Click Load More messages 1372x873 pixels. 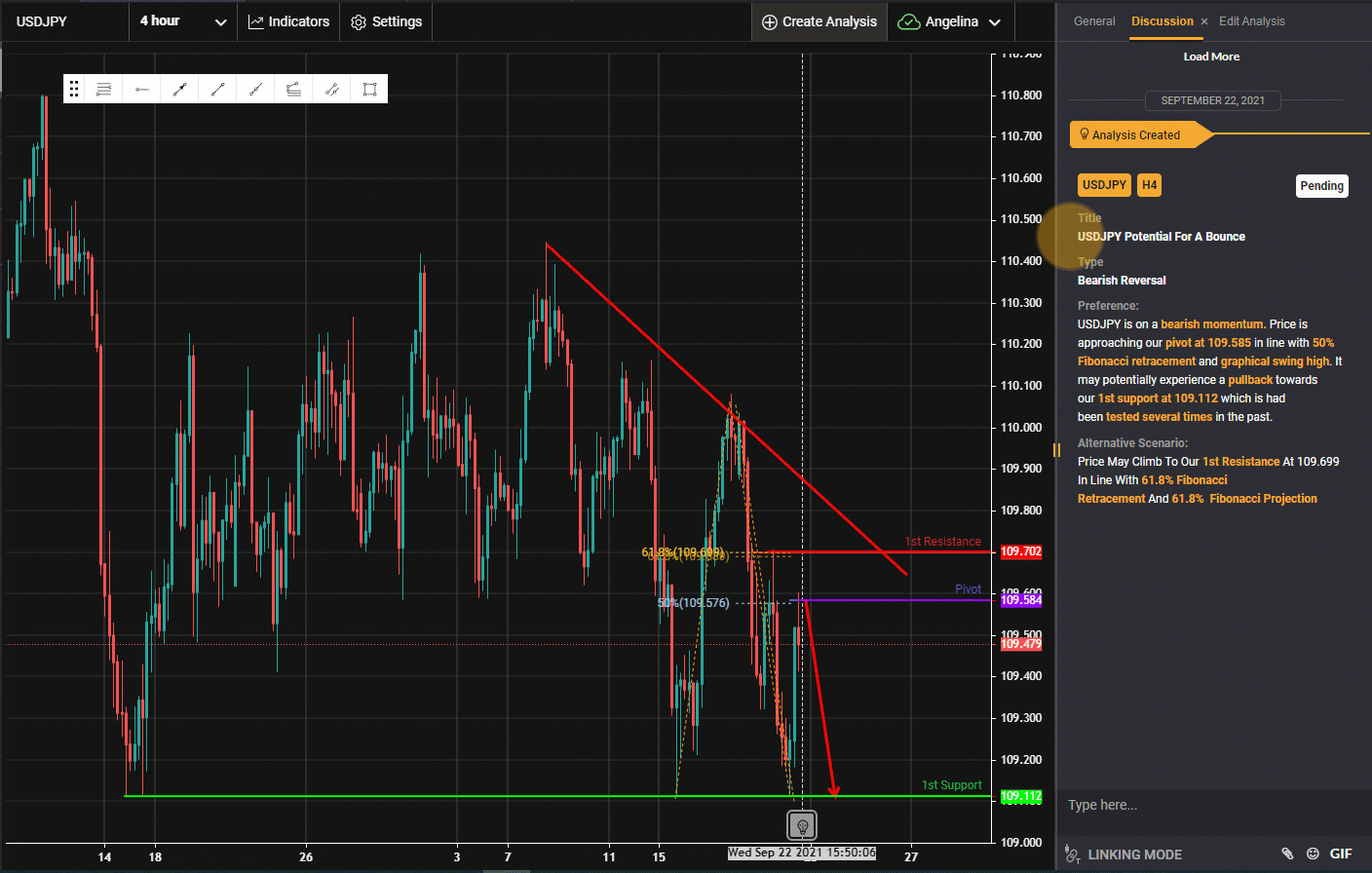click(x=1211, y=57)
